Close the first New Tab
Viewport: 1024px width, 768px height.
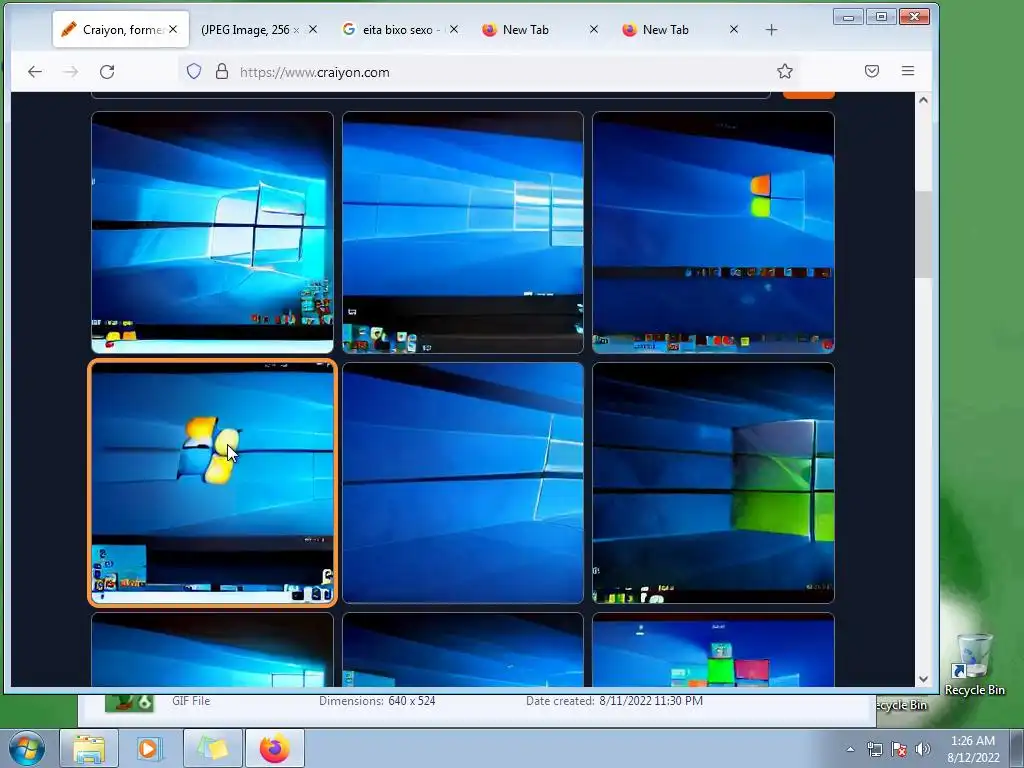594,29
